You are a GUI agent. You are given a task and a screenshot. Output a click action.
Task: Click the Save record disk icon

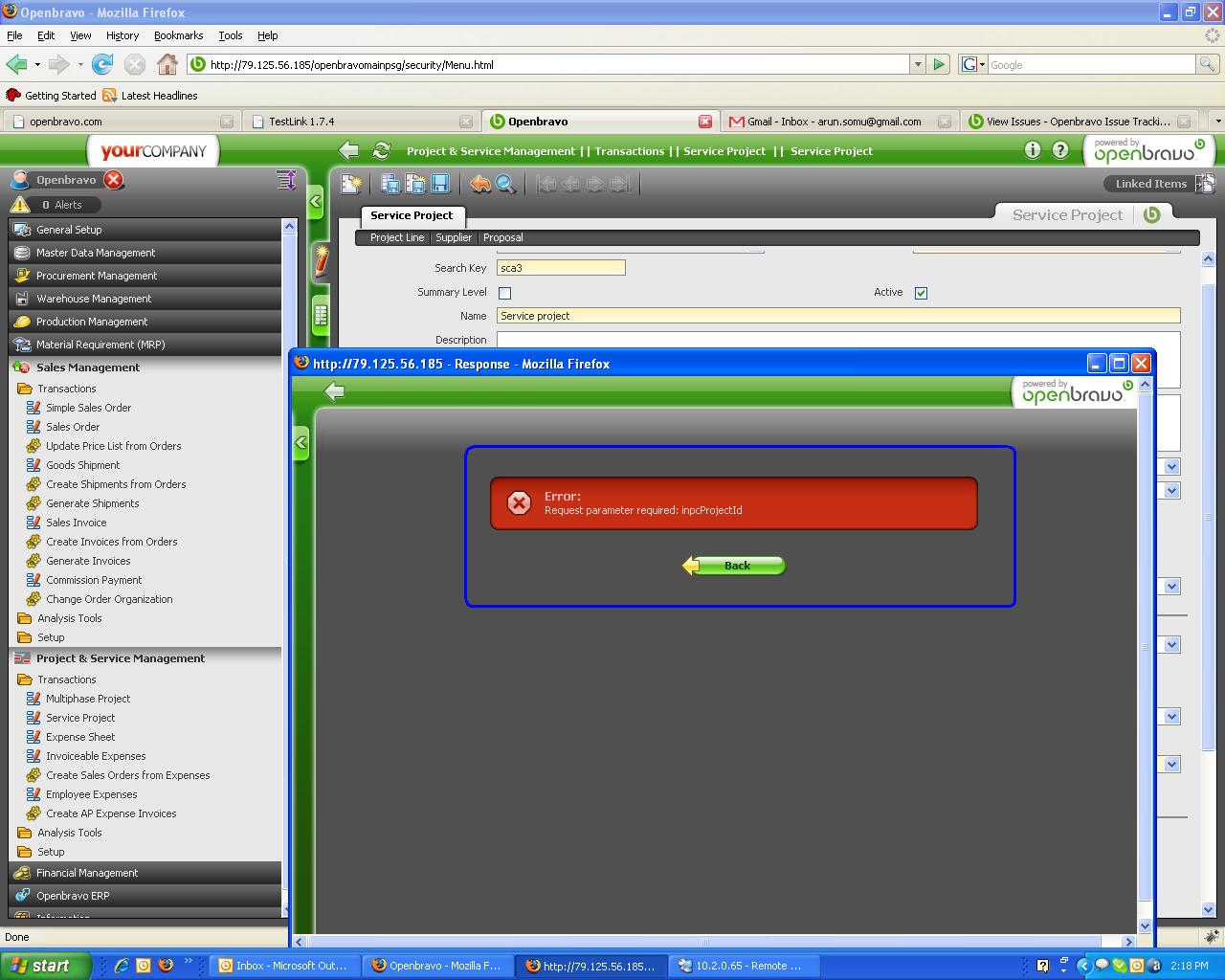[440, 184]
